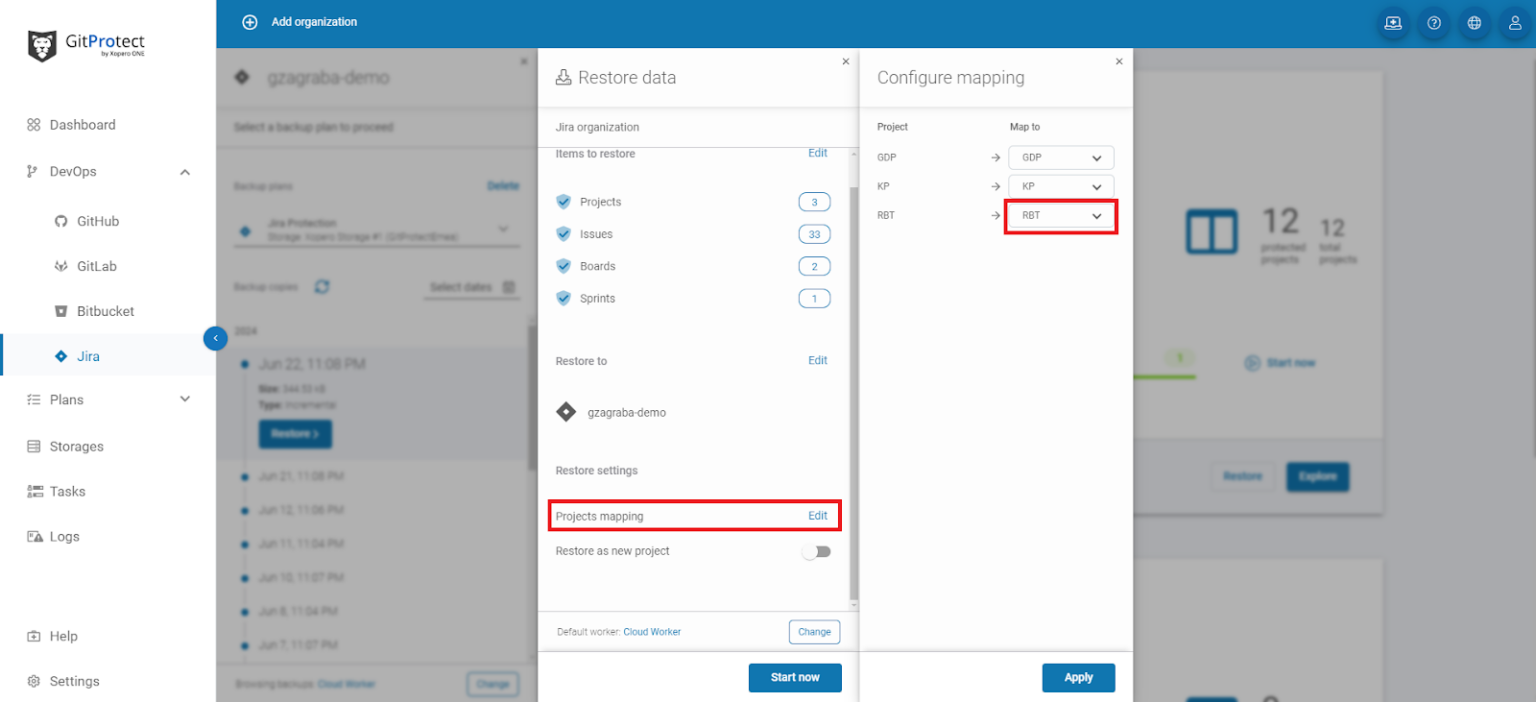Toggle the Boards shield checkbox
1536x702 pixels.
pyautogui.click(x=563, y=266)
